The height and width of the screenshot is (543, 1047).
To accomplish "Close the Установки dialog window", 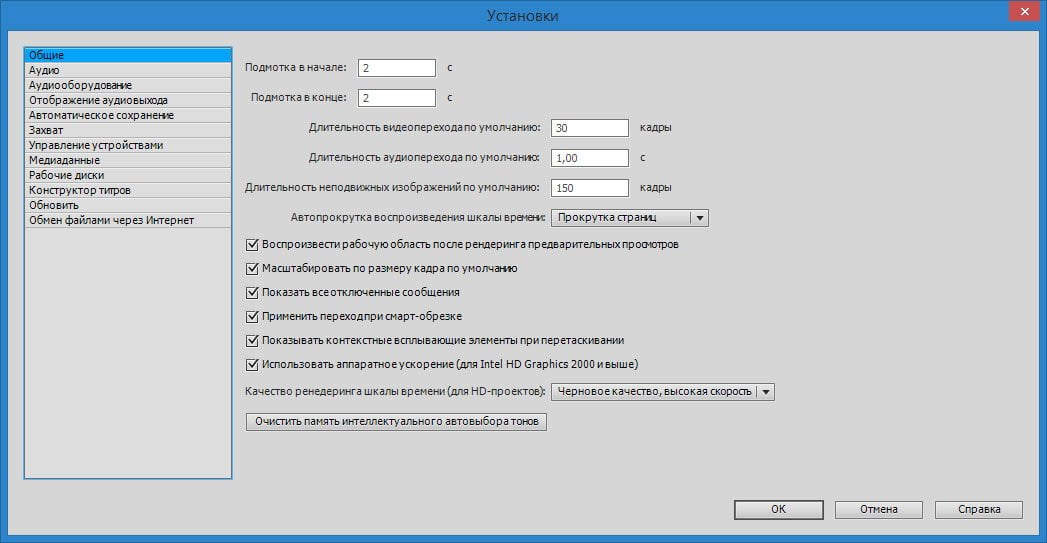I will click(1024, 11).
